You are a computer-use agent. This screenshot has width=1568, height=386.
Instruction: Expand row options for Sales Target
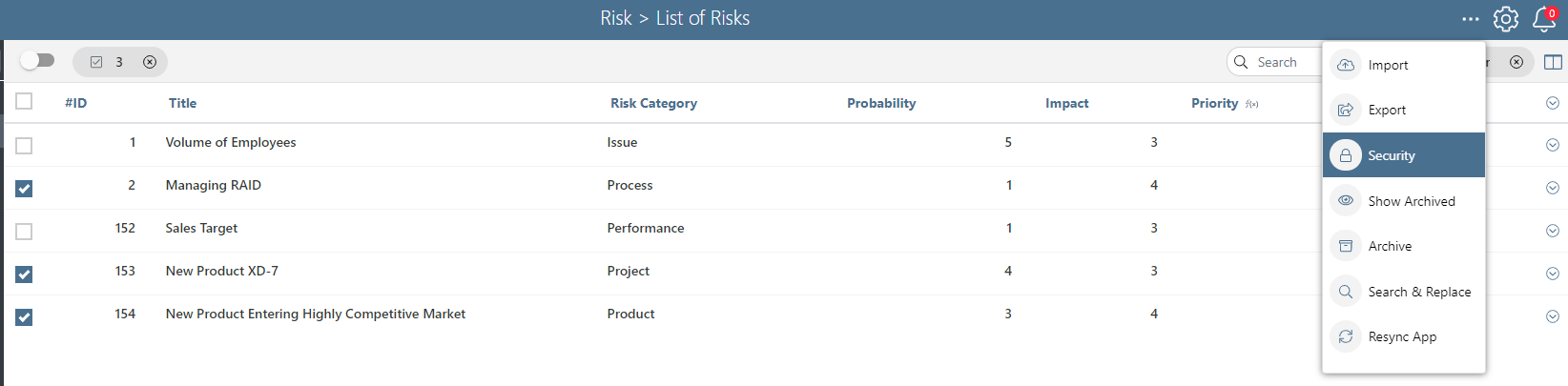click(x=1553, y=231)
